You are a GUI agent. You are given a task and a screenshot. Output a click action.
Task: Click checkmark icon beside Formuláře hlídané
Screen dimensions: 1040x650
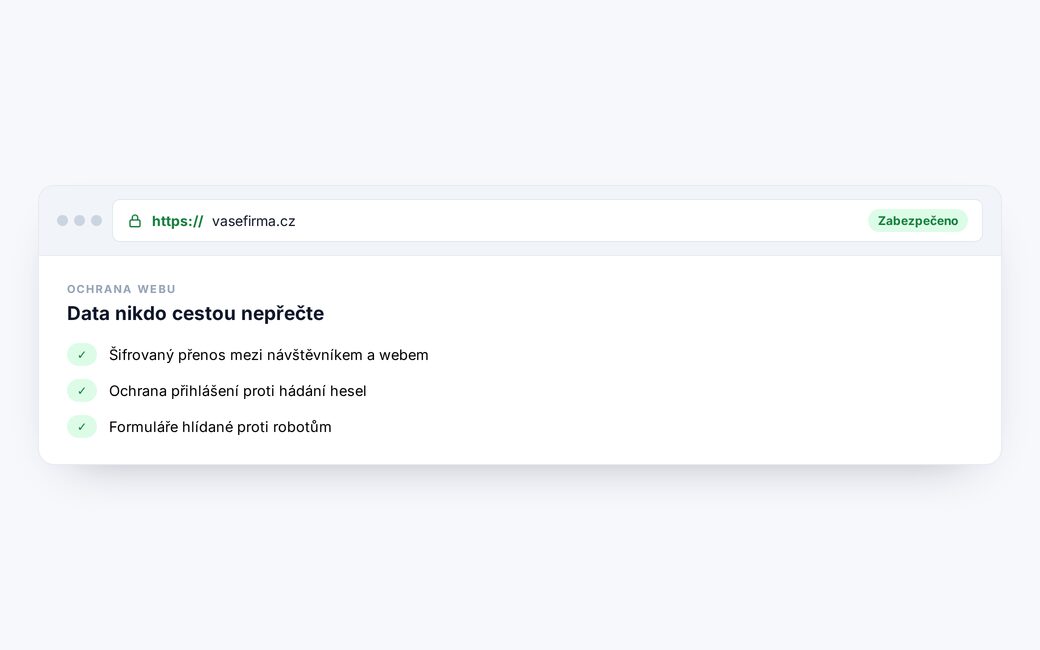coord(82,426)
